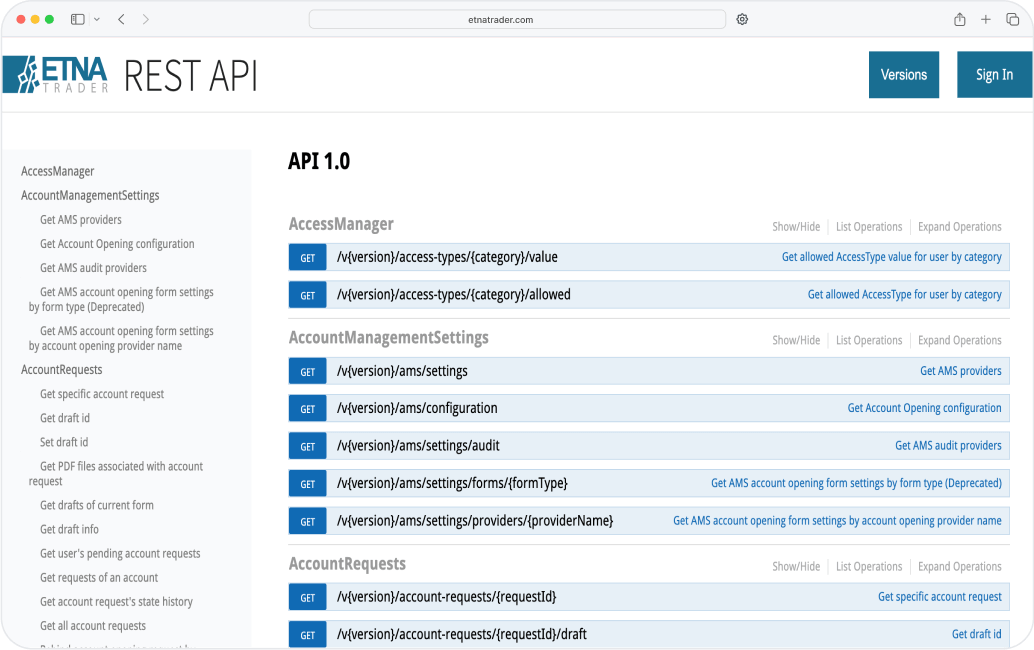The width and height of the screenshot is (1034, 650).
Task: Select AccessManager in the sidebar
Action: tap(57, 171)
